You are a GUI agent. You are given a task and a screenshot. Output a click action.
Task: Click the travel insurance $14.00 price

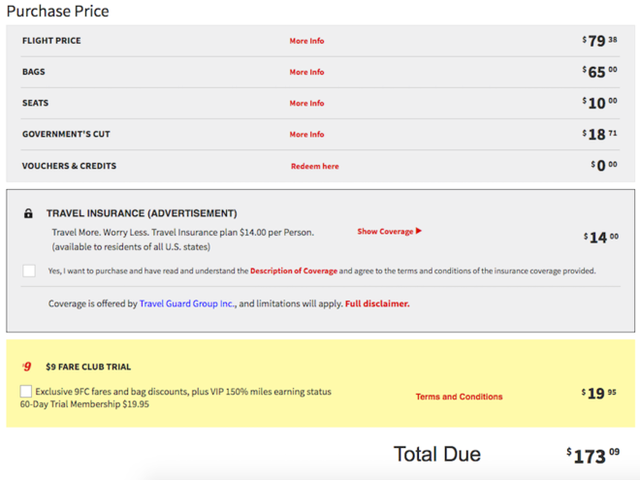[x=600, y=238]
